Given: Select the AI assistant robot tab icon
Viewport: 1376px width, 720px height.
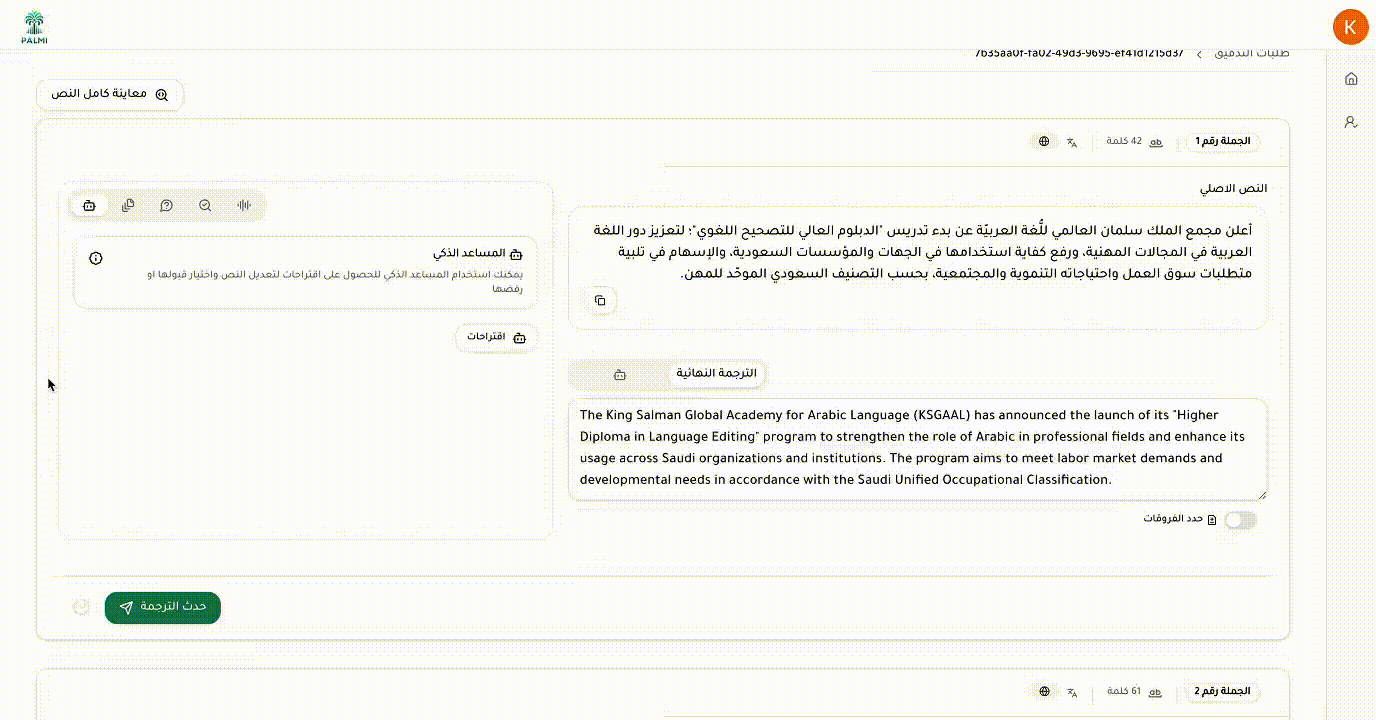Looking at the screenshot, I should [x=89, y=205].
